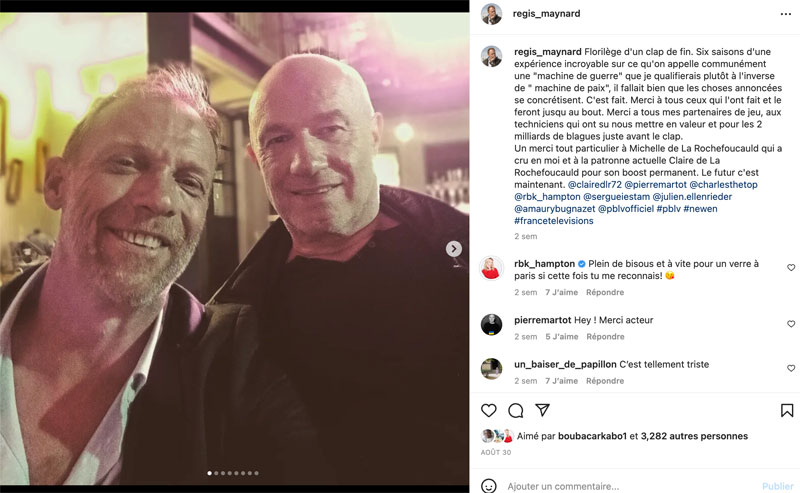Open rbk_hampton's profile picture
Screen dimensions: 800x493
point(491,268)
